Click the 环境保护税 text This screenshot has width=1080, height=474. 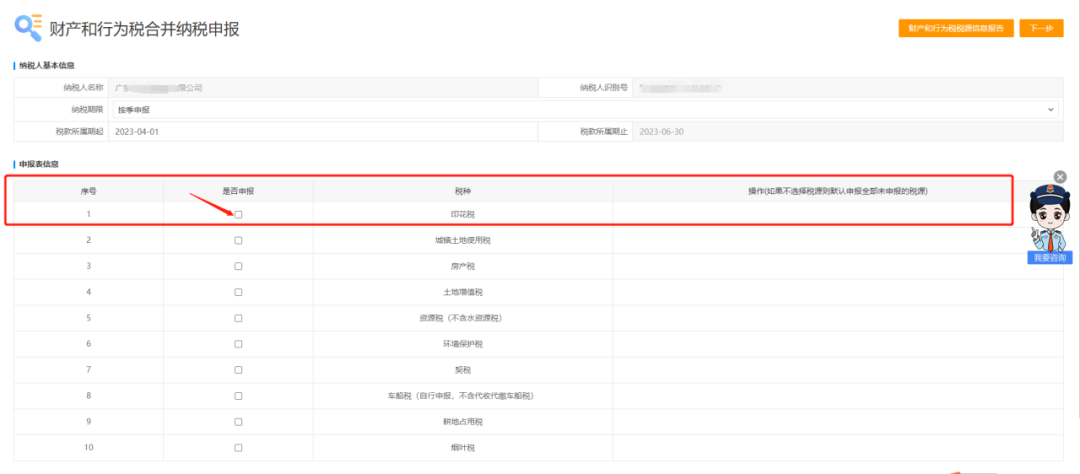pos(462,344)
